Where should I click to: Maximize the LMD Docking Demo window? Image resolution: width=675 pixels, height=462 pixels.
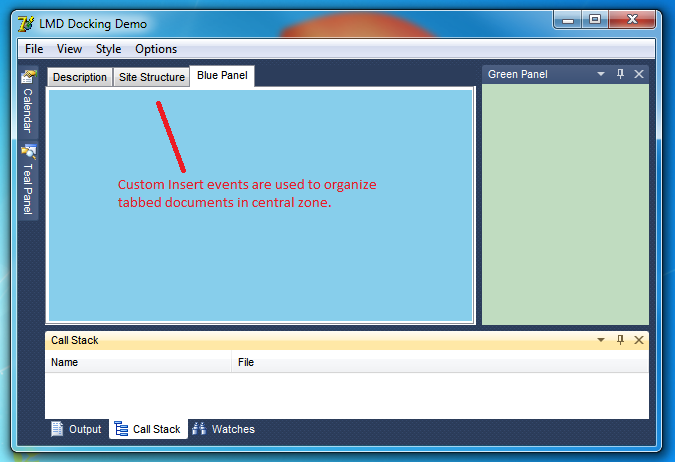click(x=595, y=19)
